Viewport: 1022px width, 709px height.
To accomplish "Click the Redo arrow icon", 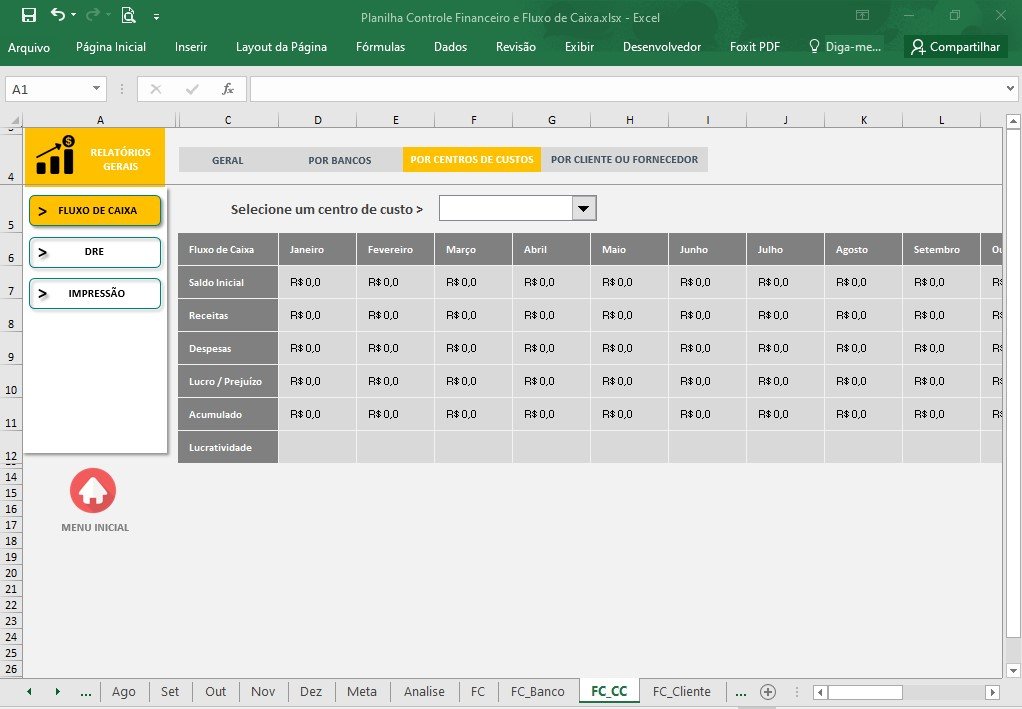I will (x=93, y=14).
